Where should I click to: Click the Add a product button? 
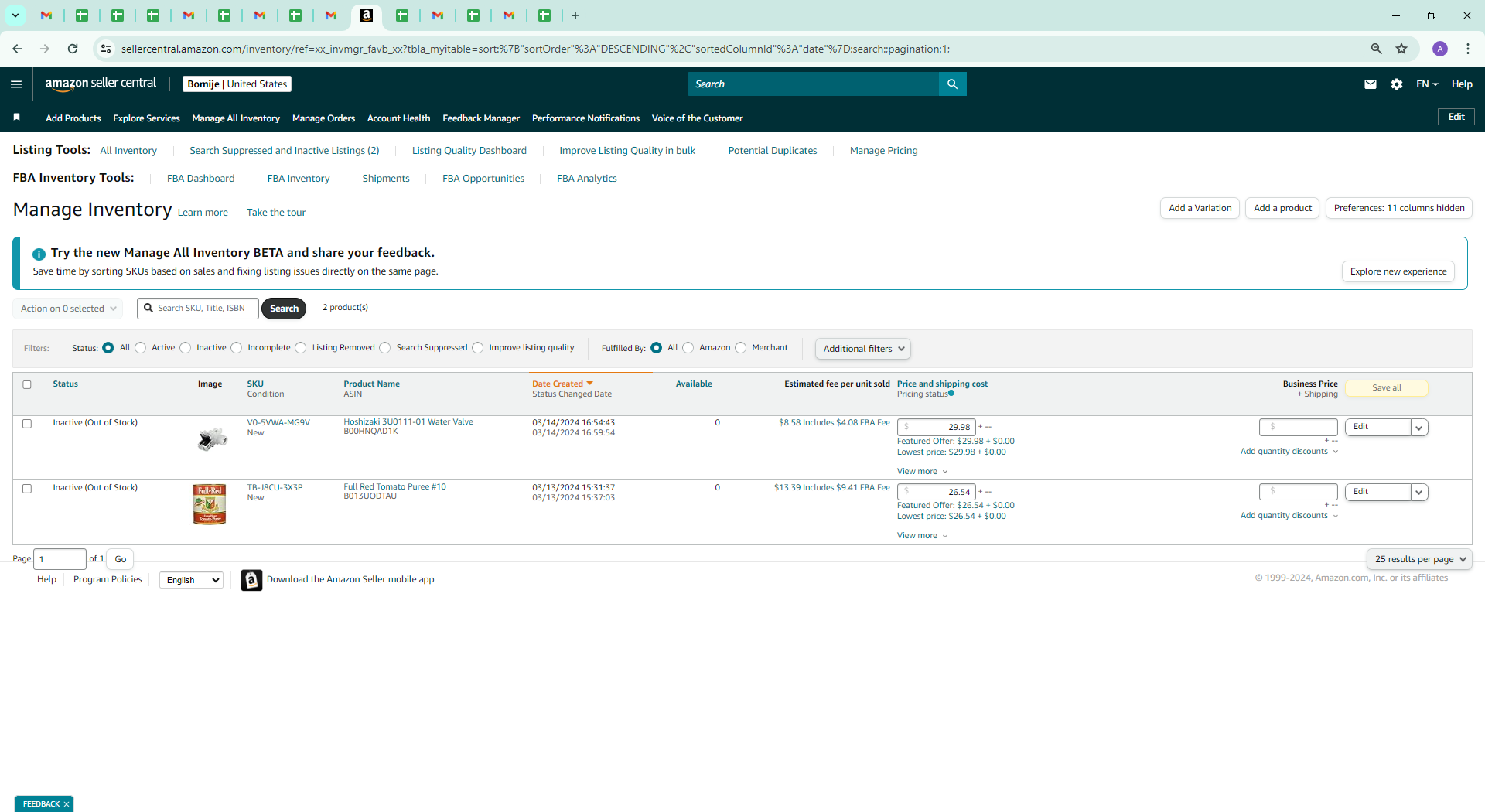coord(1282,208)
